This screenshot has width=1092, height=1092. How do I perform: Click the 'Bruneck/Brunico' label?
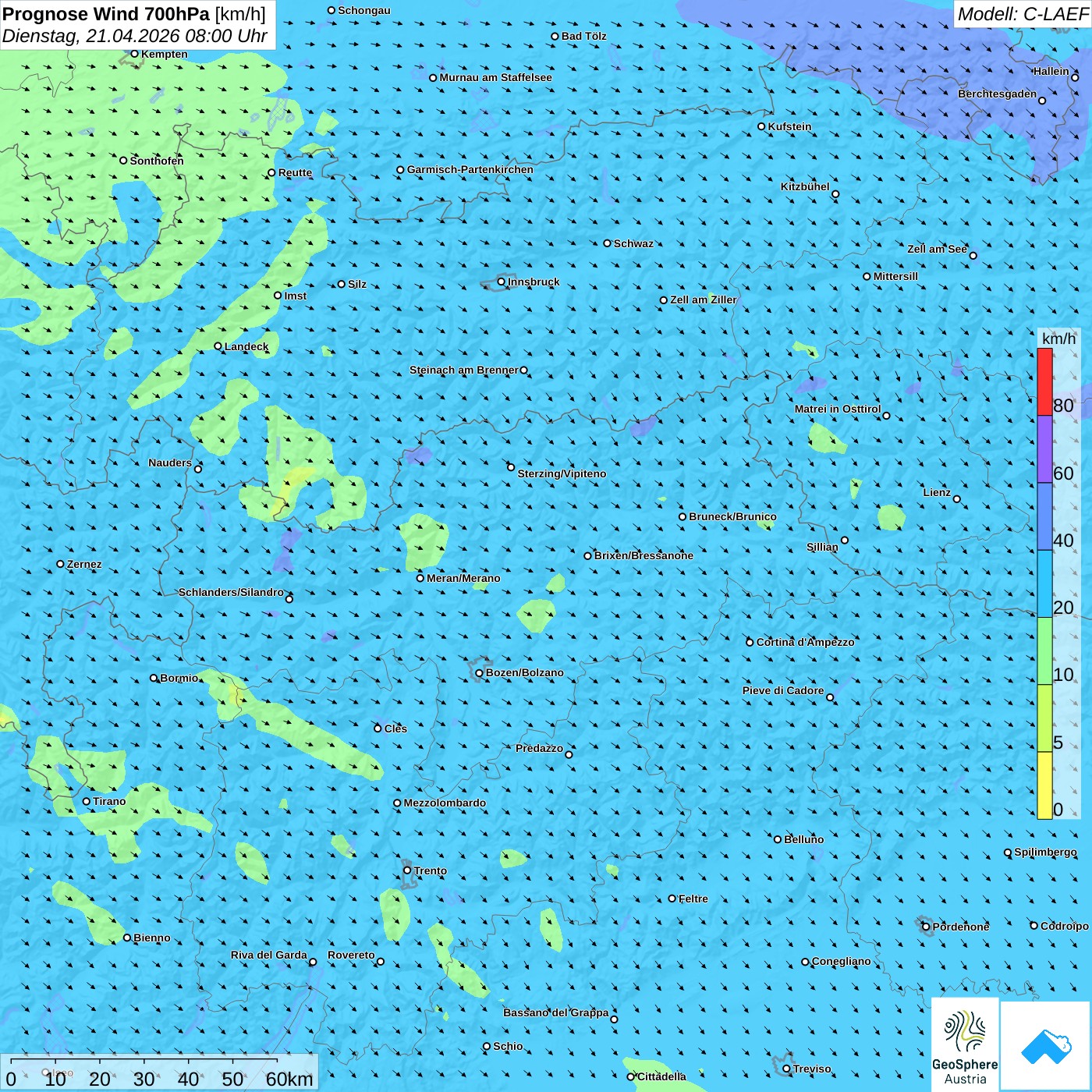tap(732, 516)
